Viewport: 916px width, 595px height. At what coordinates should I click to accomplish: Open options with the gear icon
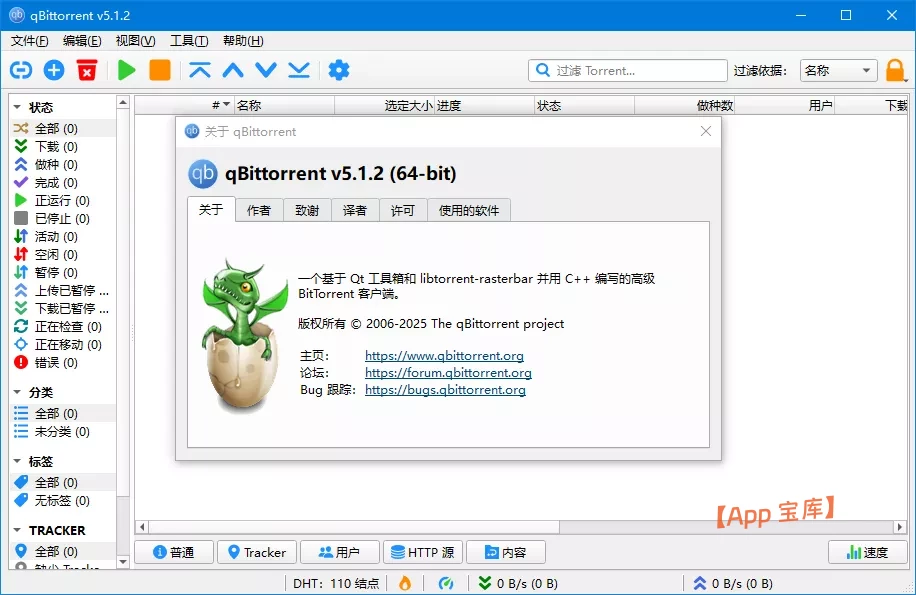(x=339, y=71)
